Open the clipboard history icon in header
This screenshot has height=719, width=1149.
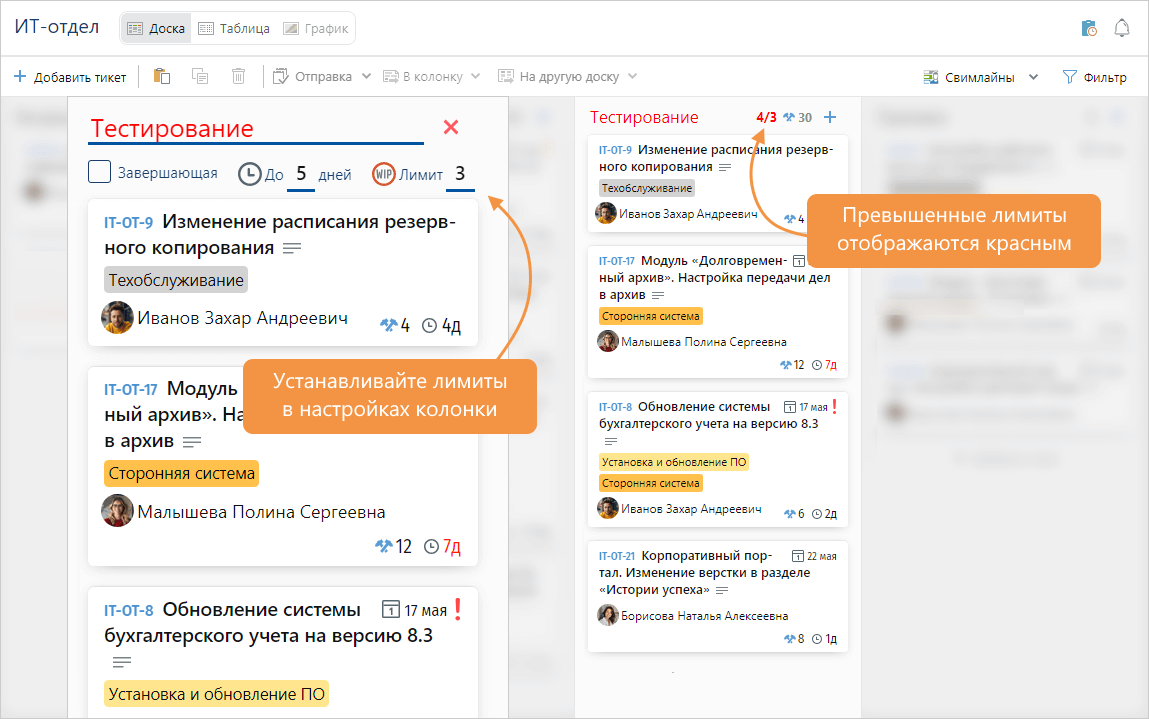click(x=1089, y=28)
